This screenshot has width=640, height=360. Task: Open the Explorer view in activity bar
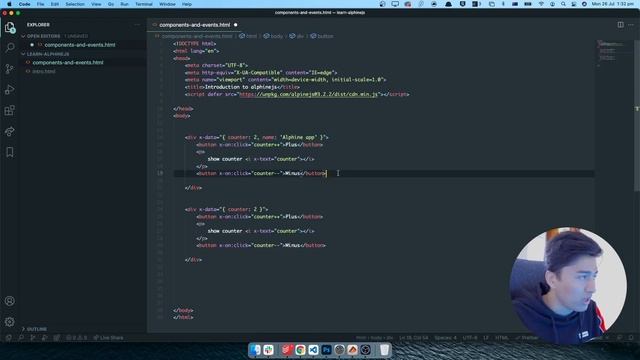[x=10, y=28]
